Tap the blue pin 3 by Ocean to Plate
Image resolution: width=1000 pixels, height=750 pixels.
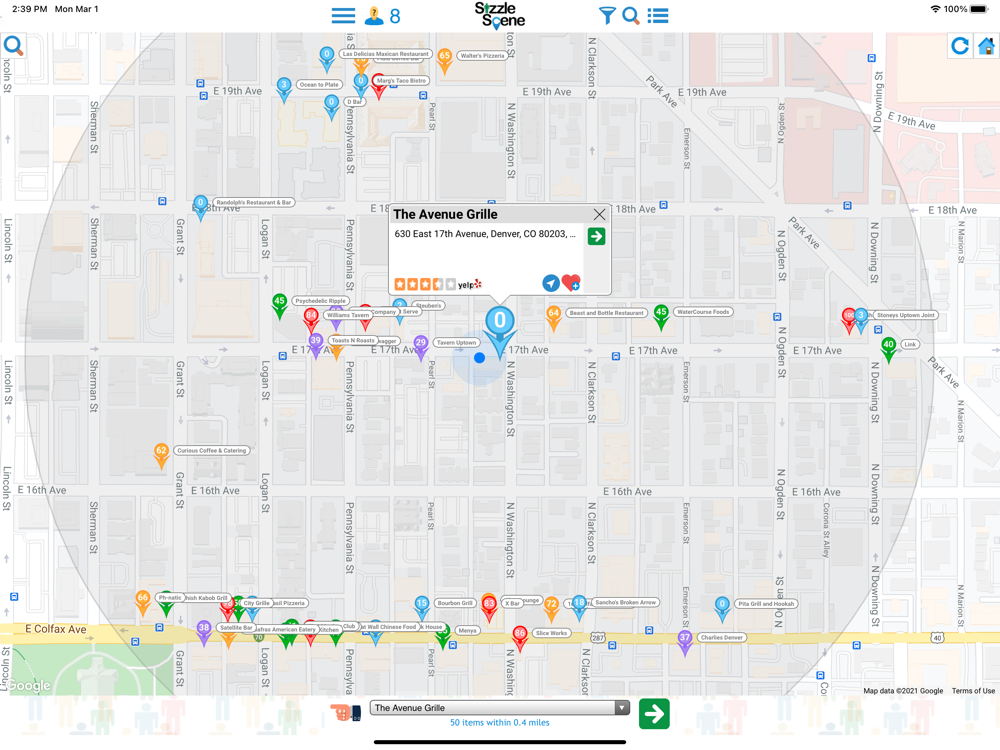284,89
